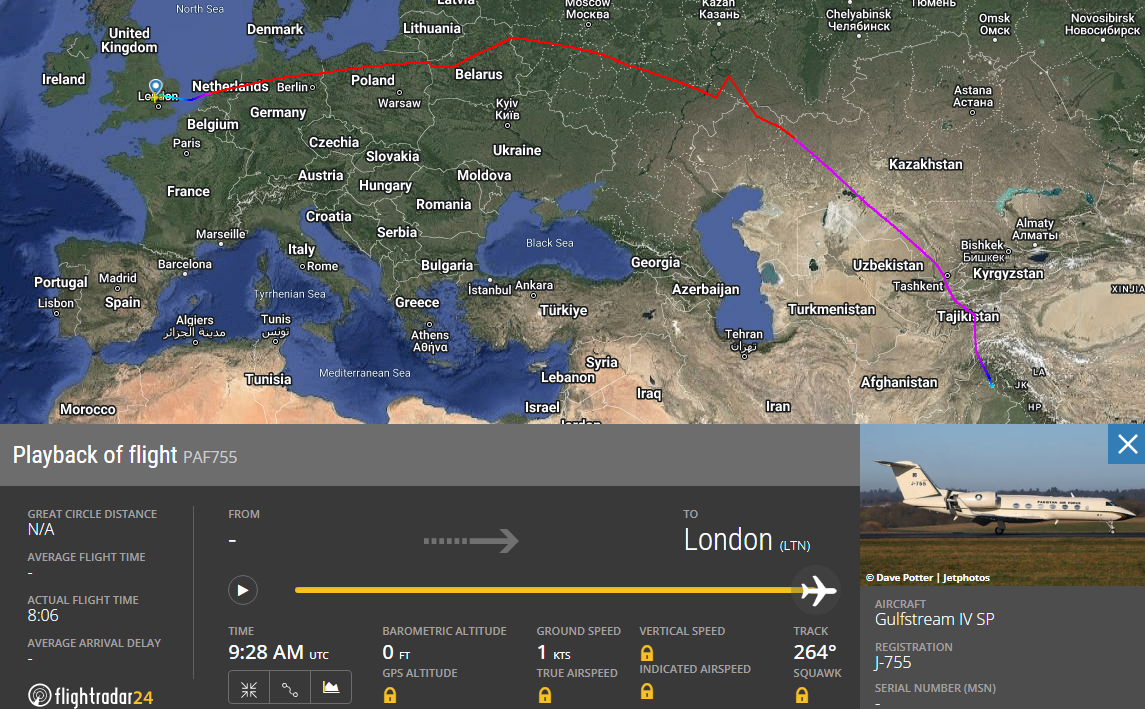The height and width of the screenshot is (709, 1145).
Task: Click the Kazakhstan label on the map
Action: 925,164
